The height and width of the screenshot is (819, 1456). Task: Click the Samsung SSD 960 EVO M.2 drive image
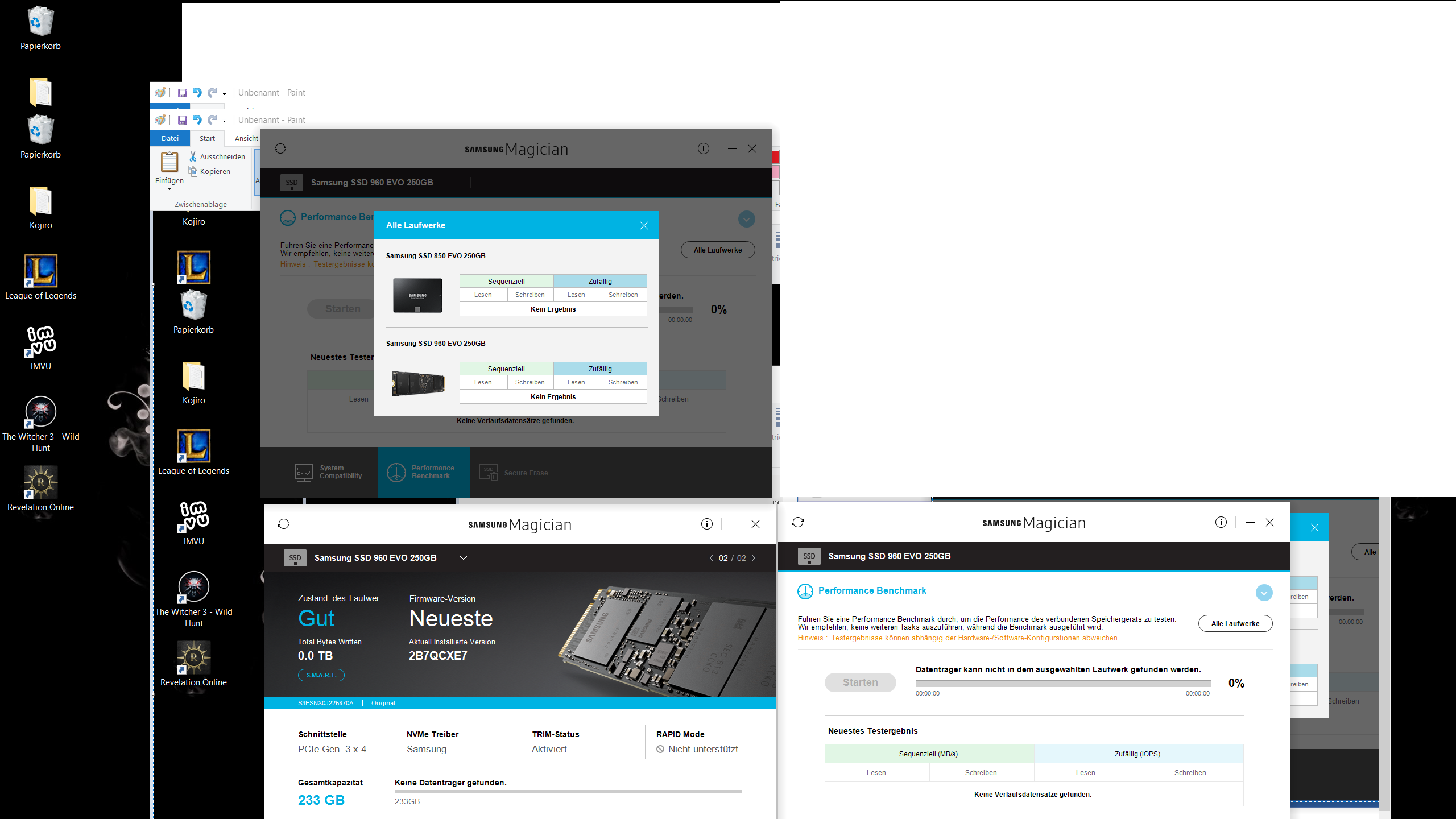[x=417, y=383]
